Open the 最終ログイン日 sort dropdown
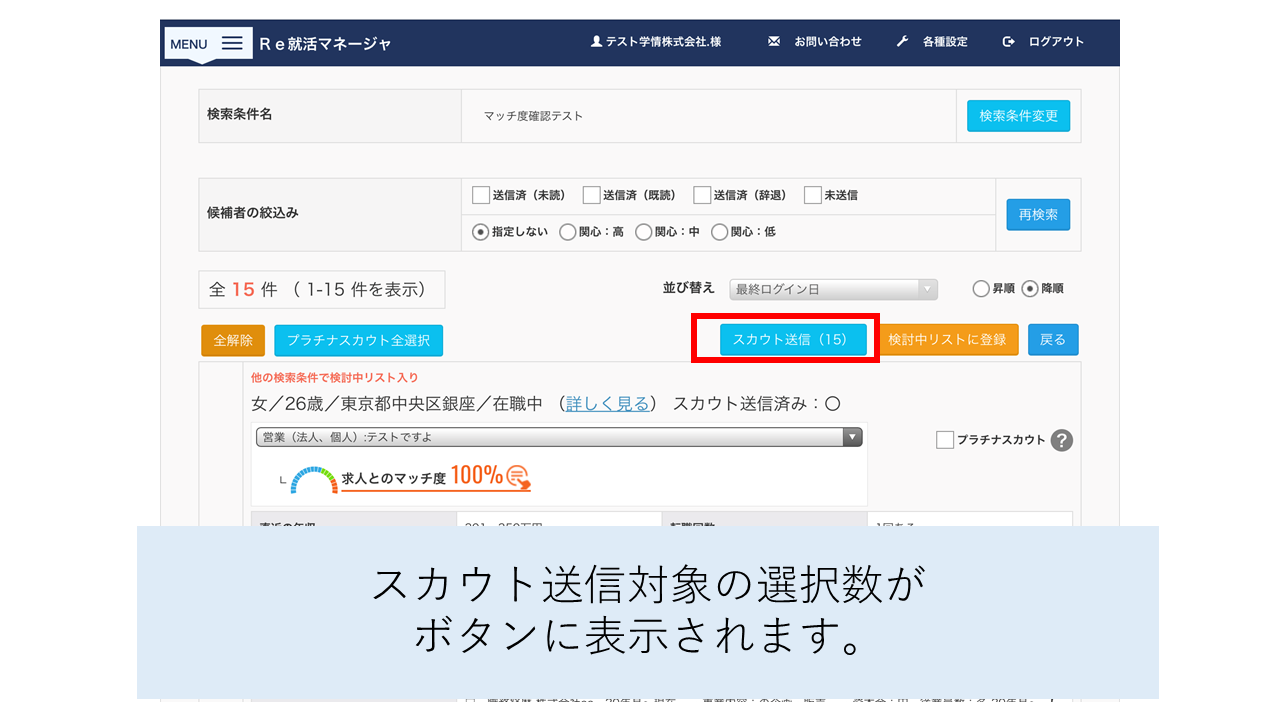The height and width of the screenshot is (720, 1280). (834, 289)
